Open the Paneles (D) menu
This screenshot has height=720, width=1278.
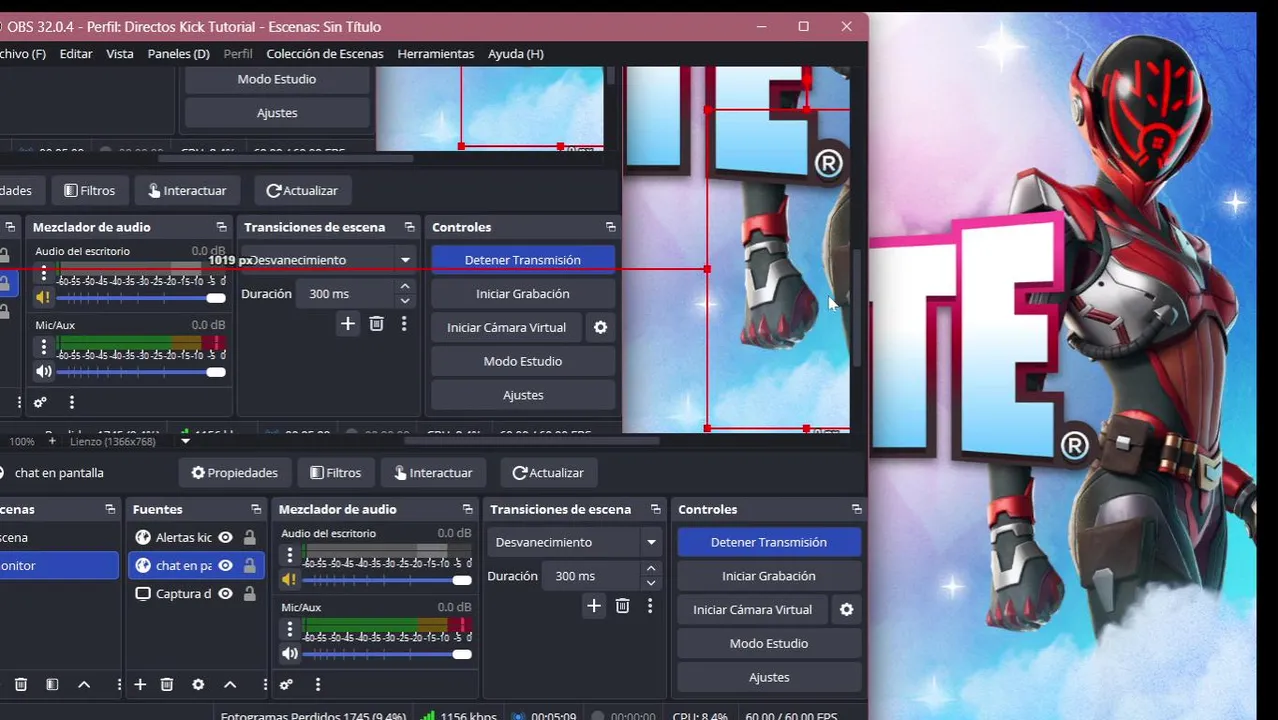[179, 53]
